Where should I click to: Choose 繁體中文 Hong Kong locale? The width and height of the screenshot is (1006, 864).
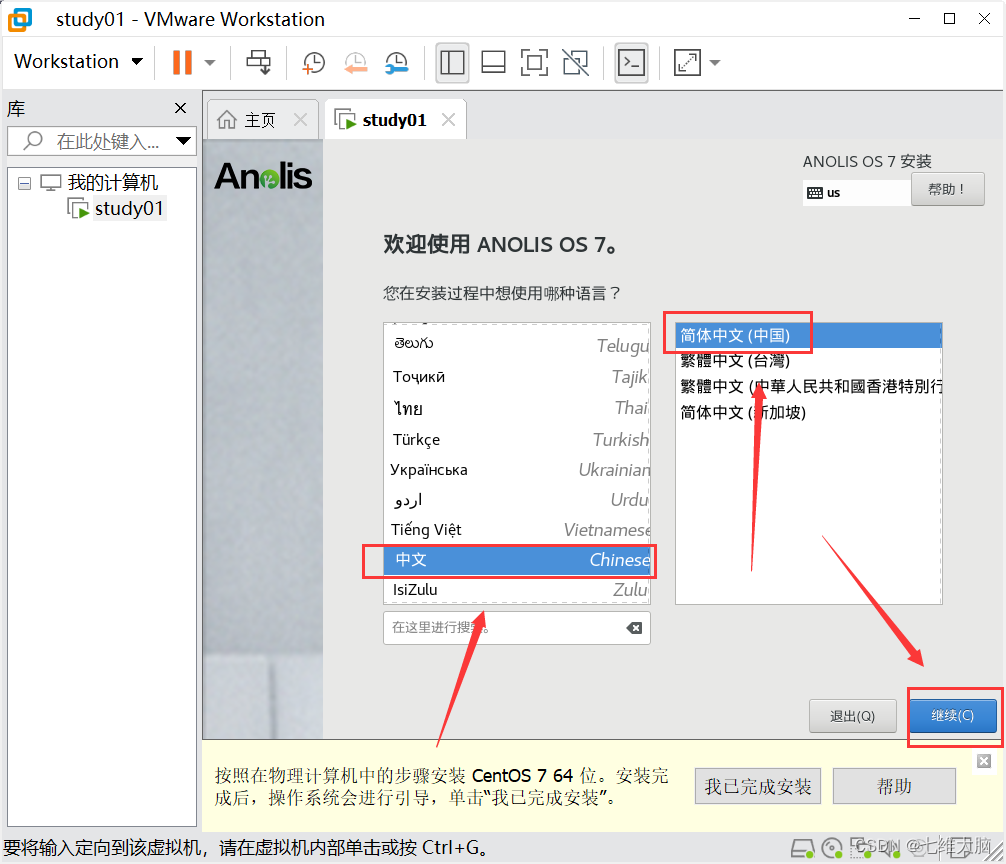pyautogui.click(x=808, y=387)
